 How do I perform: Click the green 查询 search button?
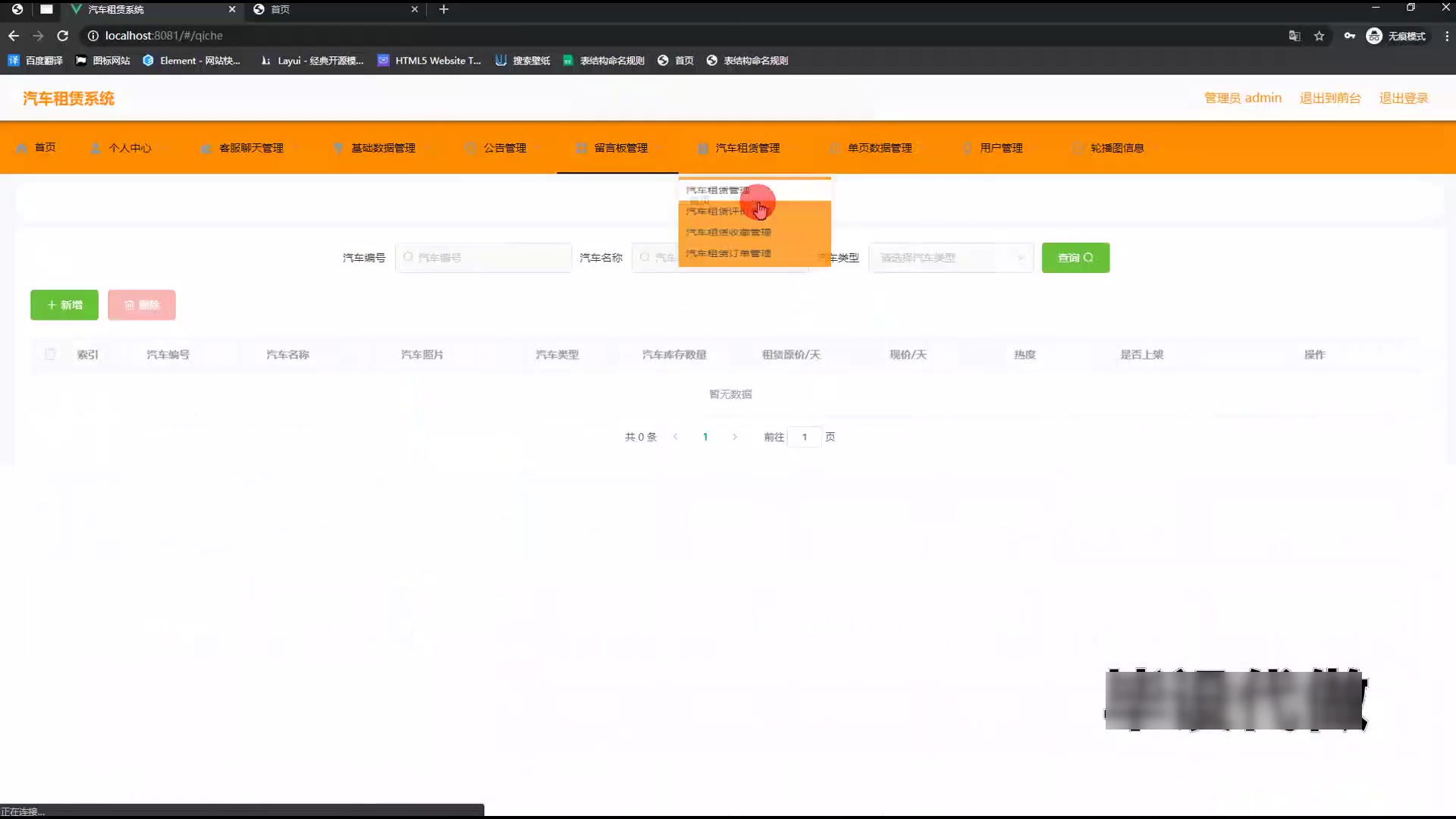coord(1075,258)
